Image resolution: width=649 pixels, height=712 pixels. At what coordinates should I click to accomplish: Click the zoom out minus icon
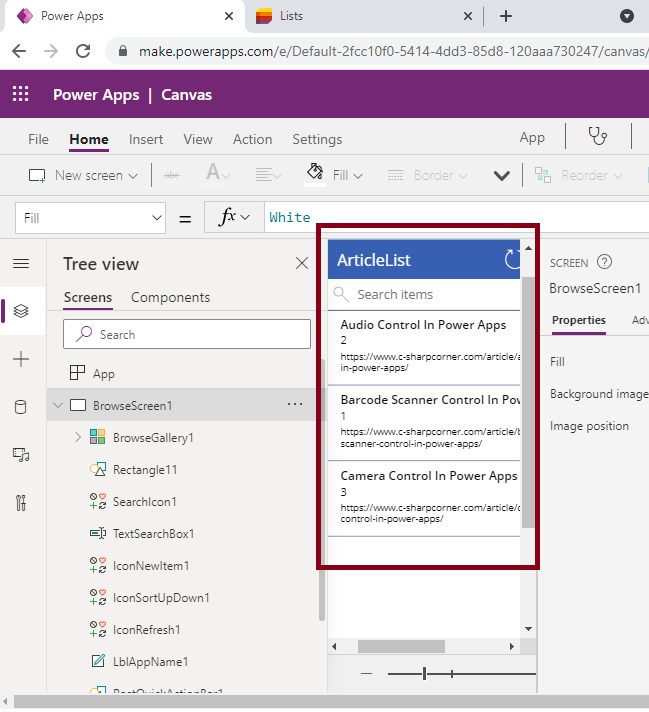[367, 674]
